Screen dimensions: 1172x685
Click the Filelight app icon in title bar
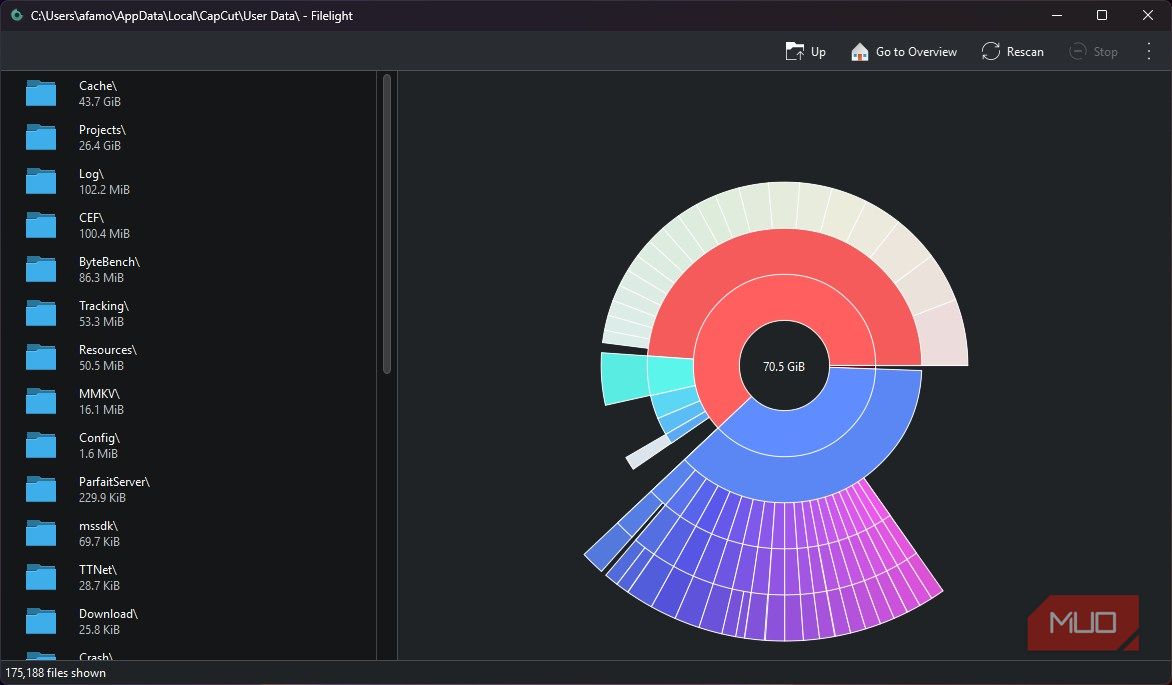point(16,15)
